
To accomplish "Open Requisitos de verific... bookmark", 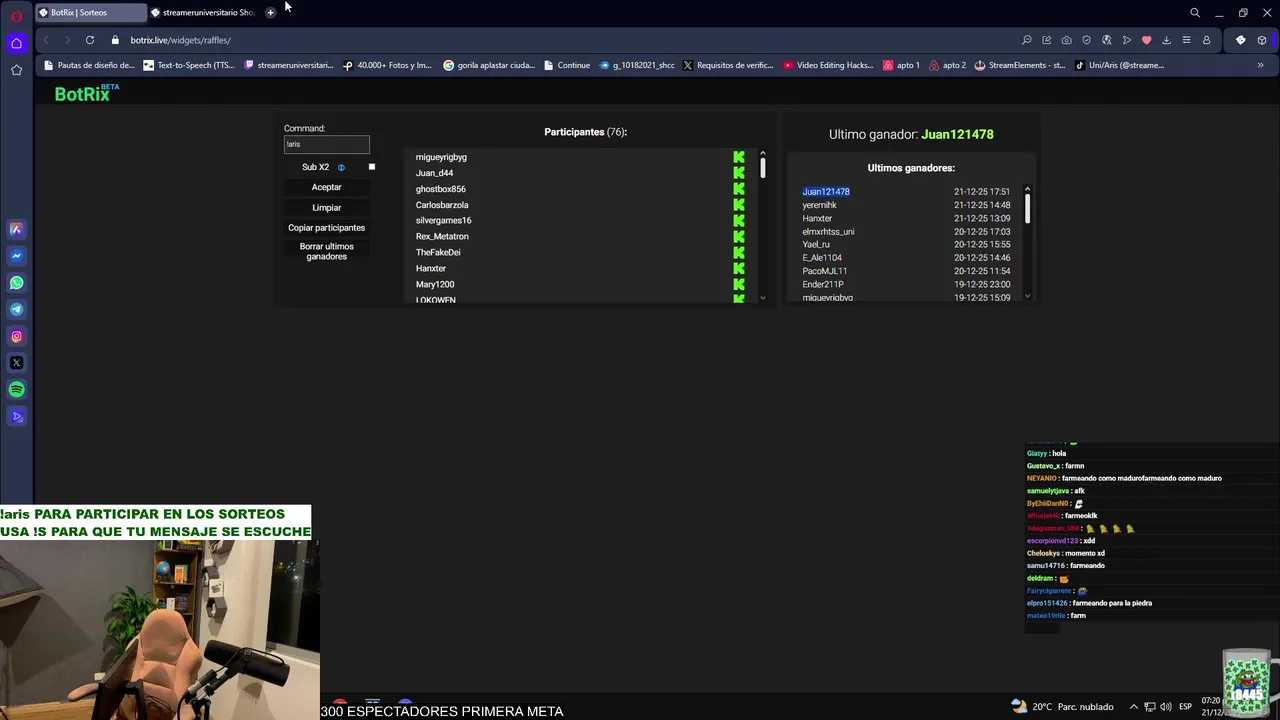I will point(728,65).
